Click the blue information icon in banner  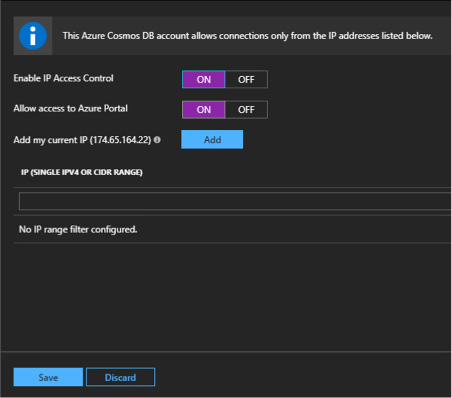pos(33,36)
